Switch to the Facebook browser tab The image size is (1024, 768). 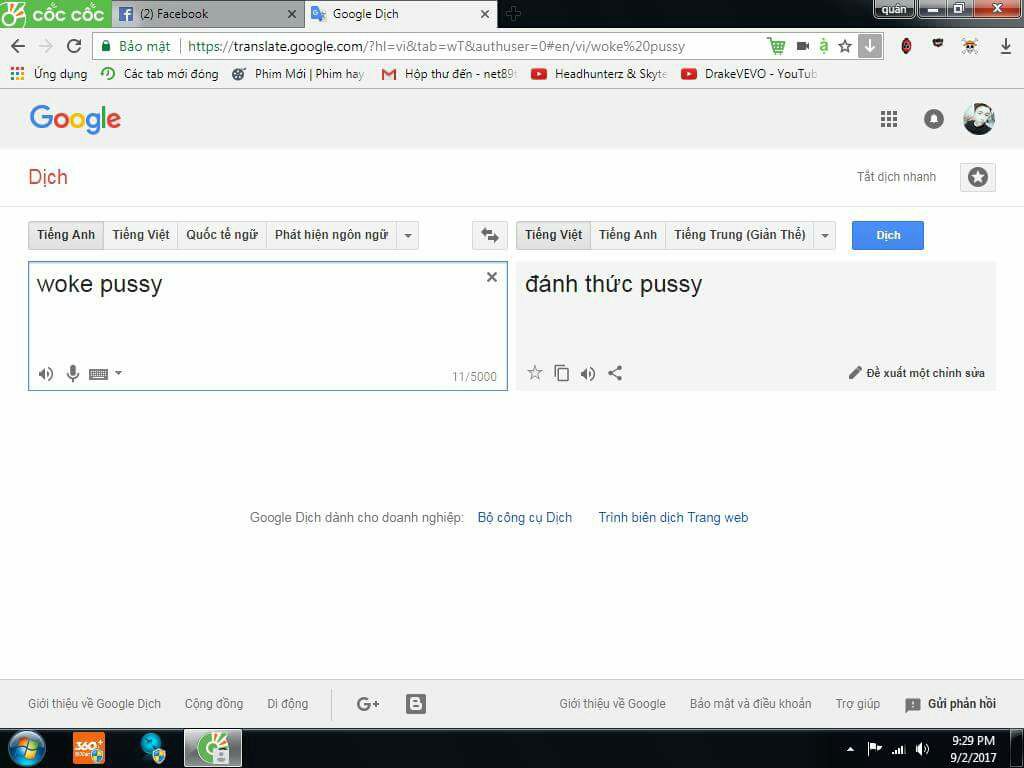click(x=207, y=14)
